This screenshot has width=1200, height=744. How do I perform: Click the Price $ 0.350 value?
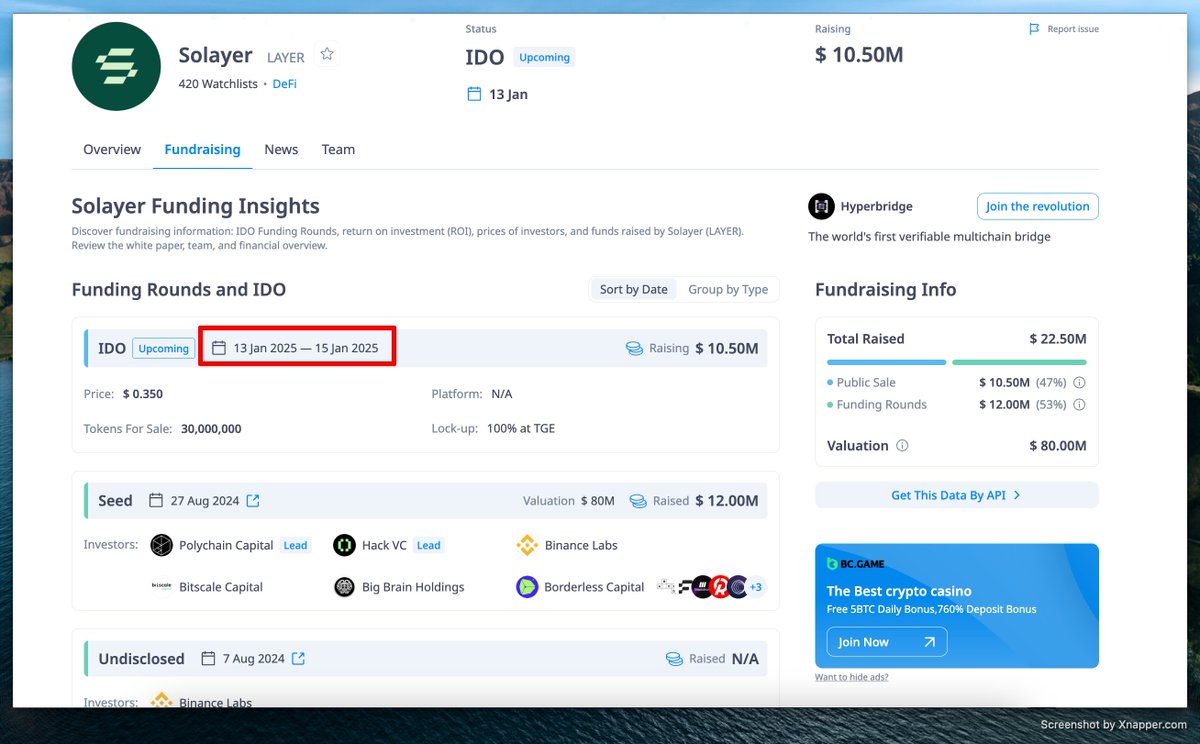[143, 394]
